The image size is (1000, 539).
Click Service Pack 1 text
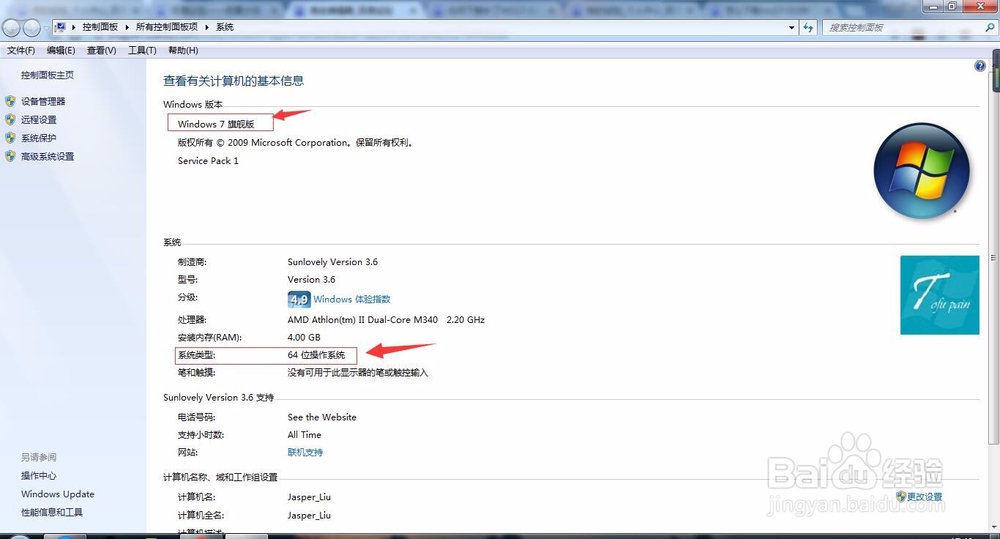coord(208,161)
